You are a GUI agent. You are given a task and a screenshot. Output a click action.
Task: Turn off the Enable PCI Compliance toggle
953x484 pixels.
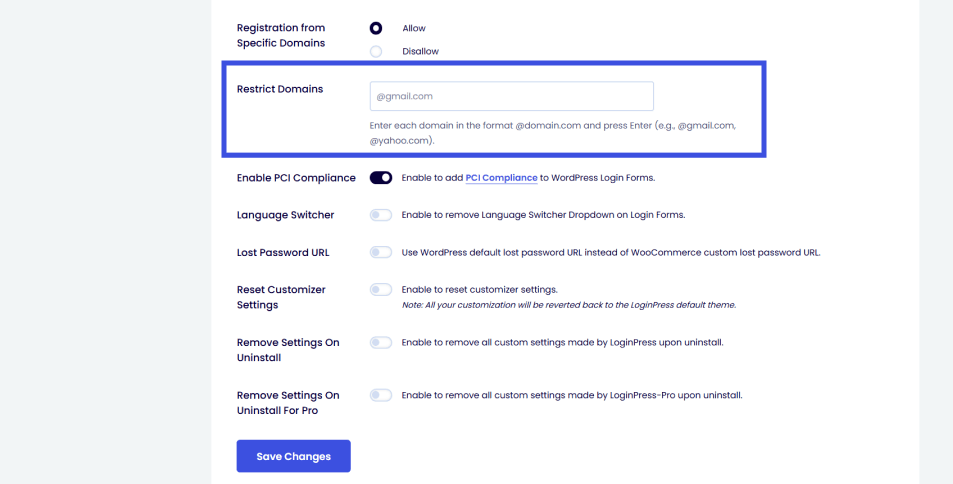[381, 178]
